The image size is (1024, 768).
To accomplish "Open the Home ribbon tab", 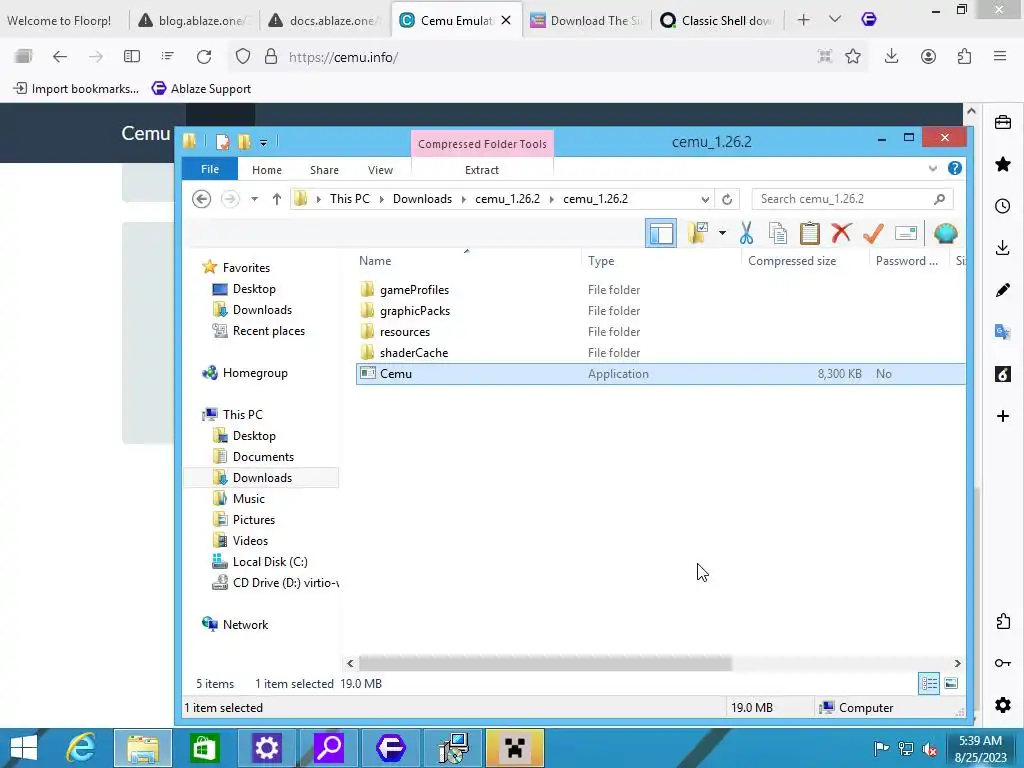I will tap(267, 170).
